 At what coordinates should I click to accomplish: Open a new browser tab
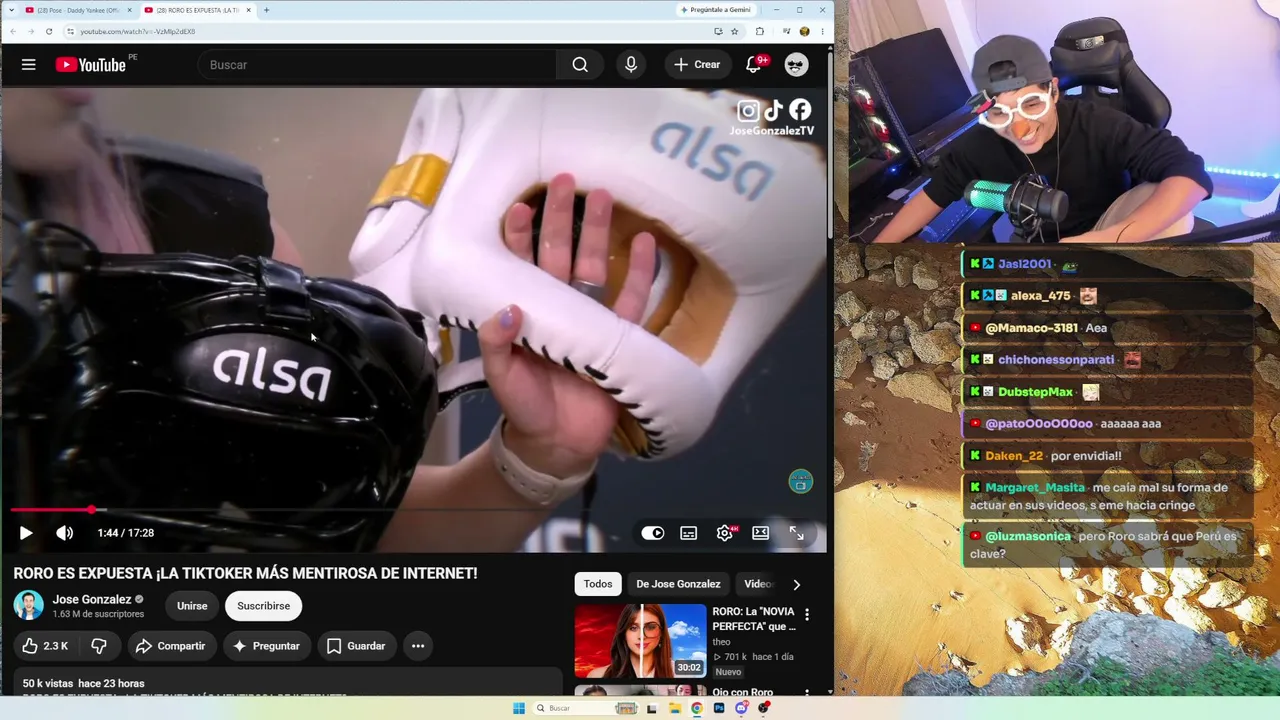pos(266,10)
